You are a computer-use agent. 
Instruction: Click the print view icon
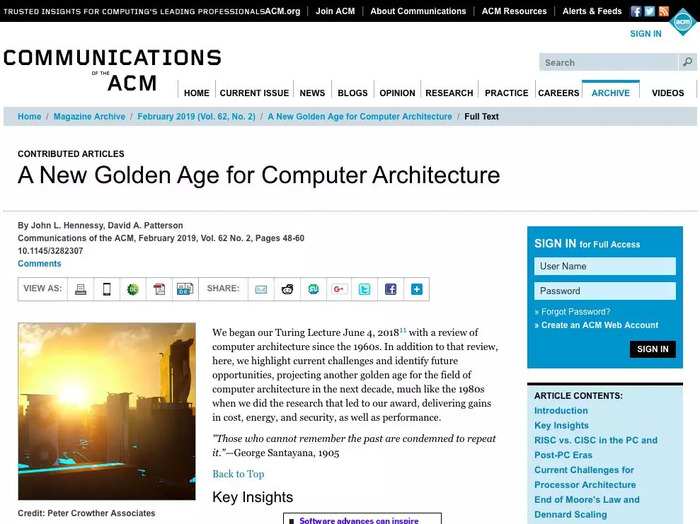click(x=81, y=289)
